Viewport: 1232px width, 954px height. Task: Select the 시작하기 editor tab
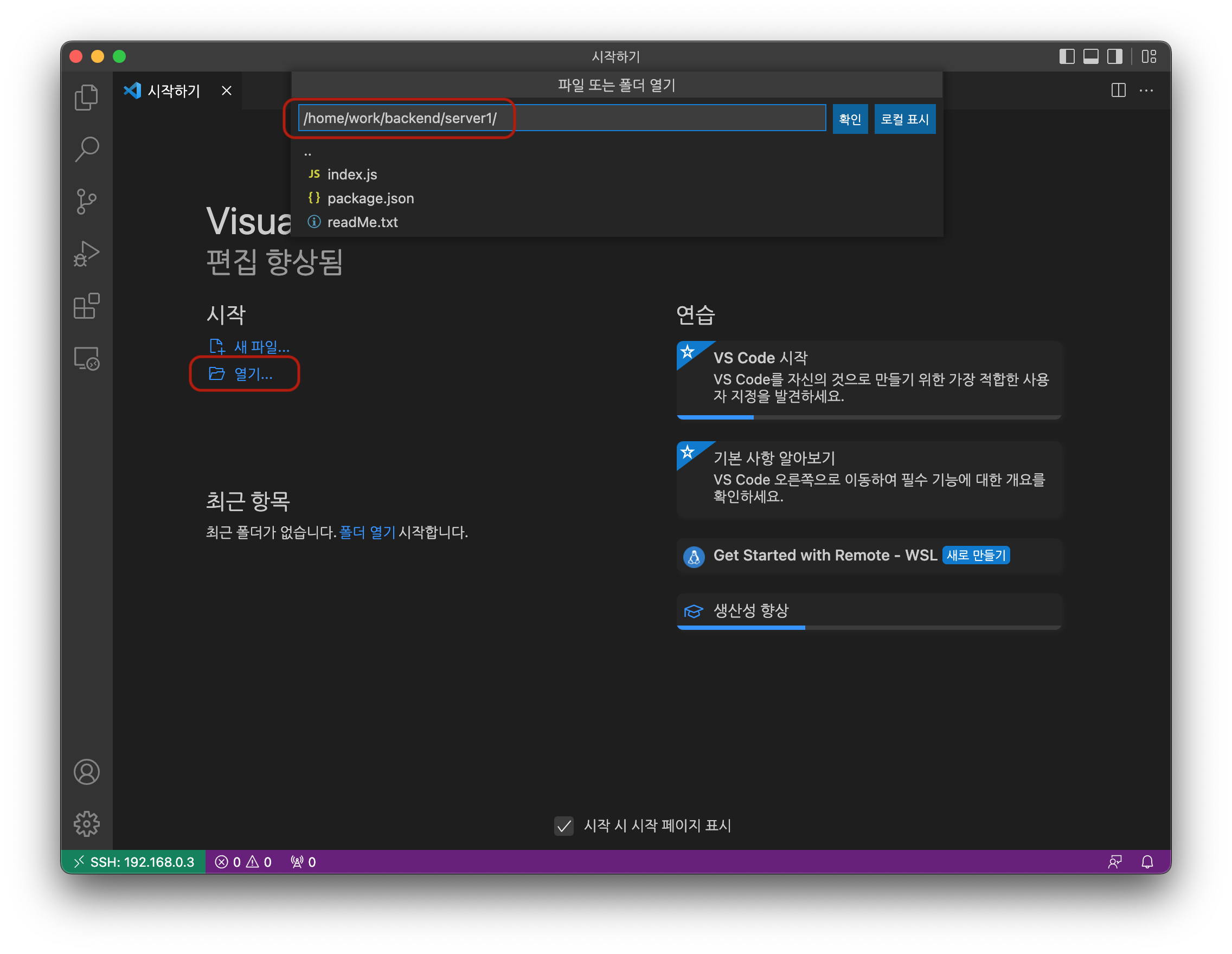173,91
